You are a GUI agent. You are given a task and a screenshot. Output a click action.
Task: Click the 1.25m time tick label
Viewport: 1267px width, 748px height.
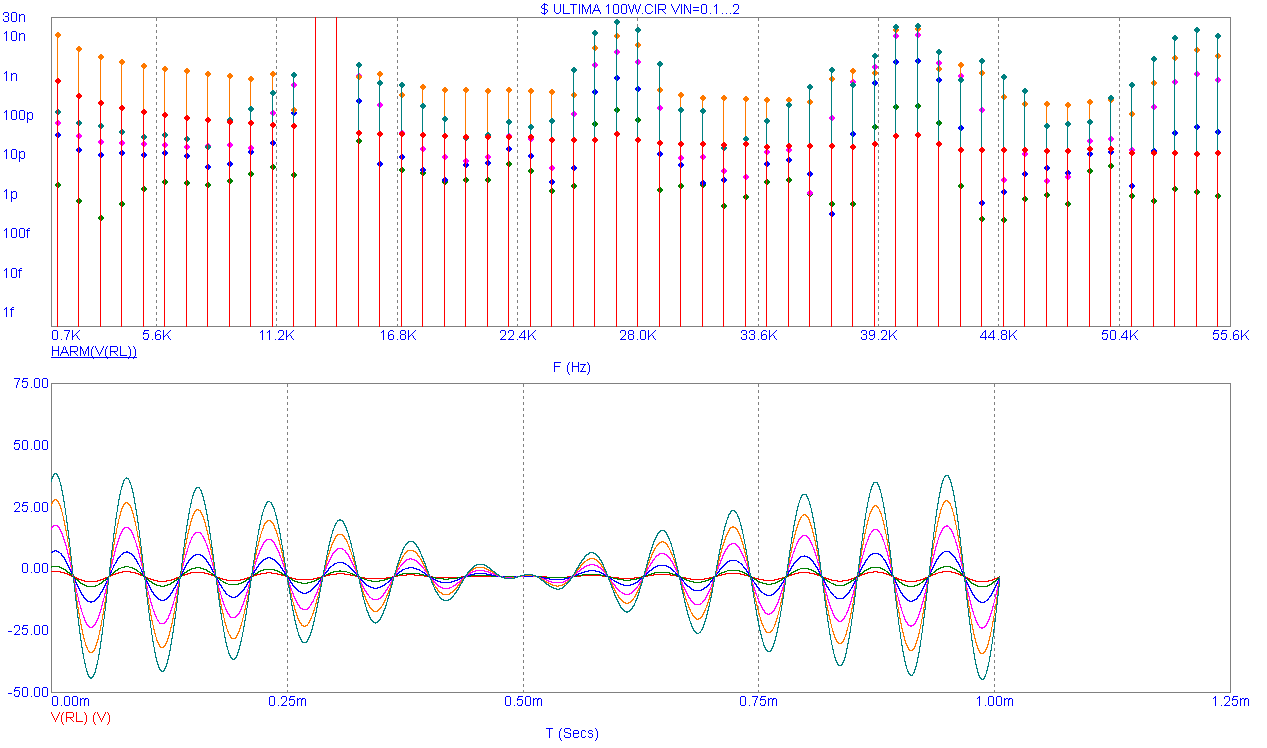[x=1230, y=702]
